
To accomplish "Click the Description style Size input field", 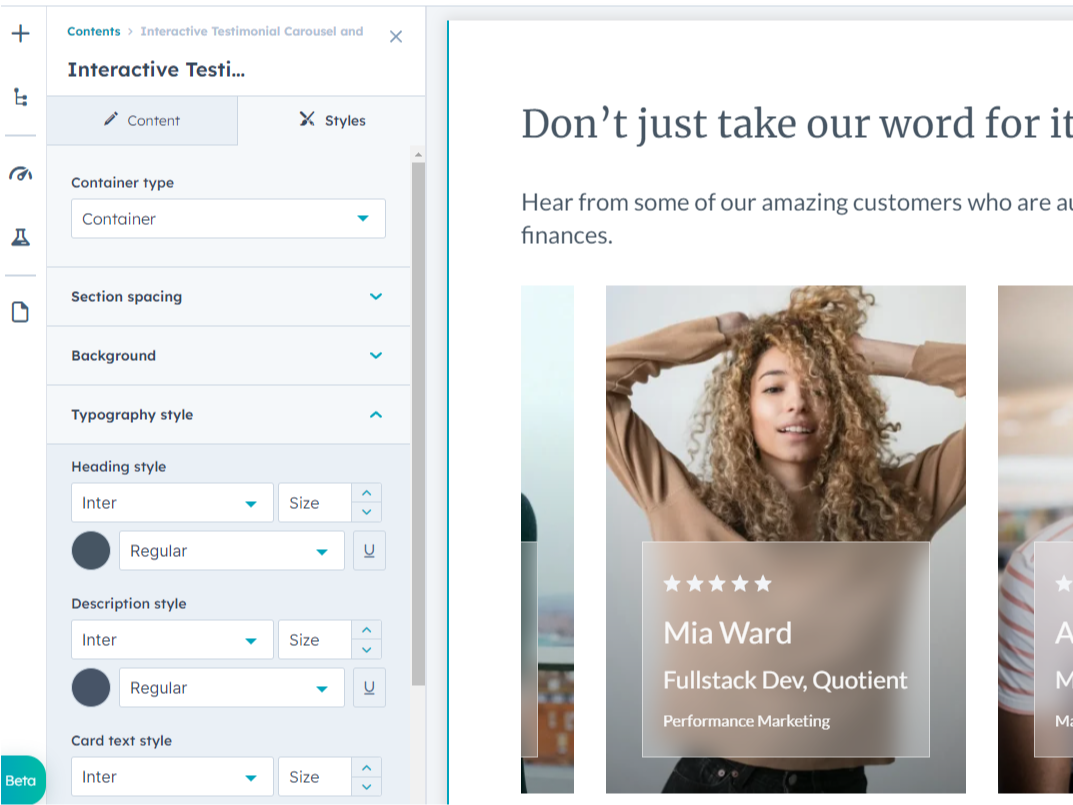I will click(313, 640).
